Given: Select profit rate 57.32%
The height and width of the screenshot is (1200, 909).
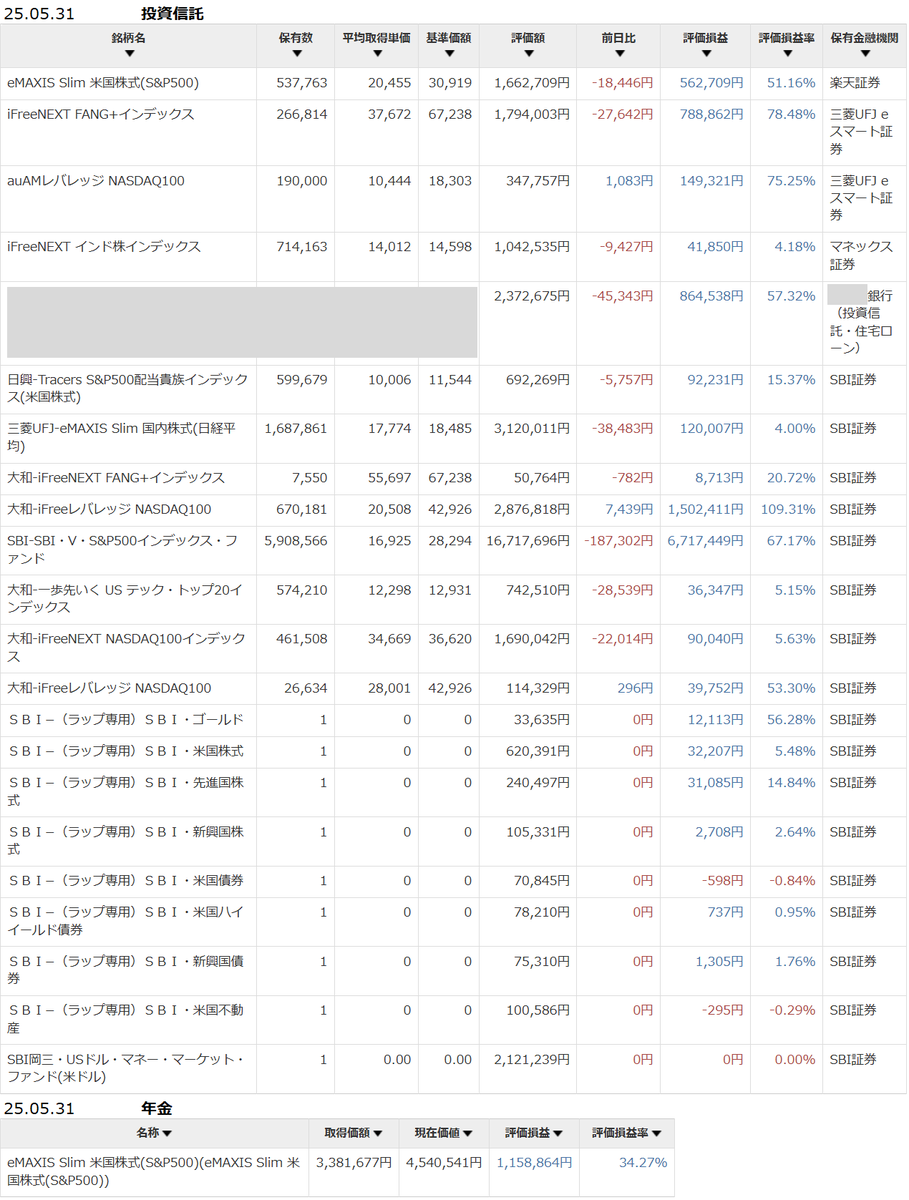Looking at the screenshot, I should click(792, 296).
